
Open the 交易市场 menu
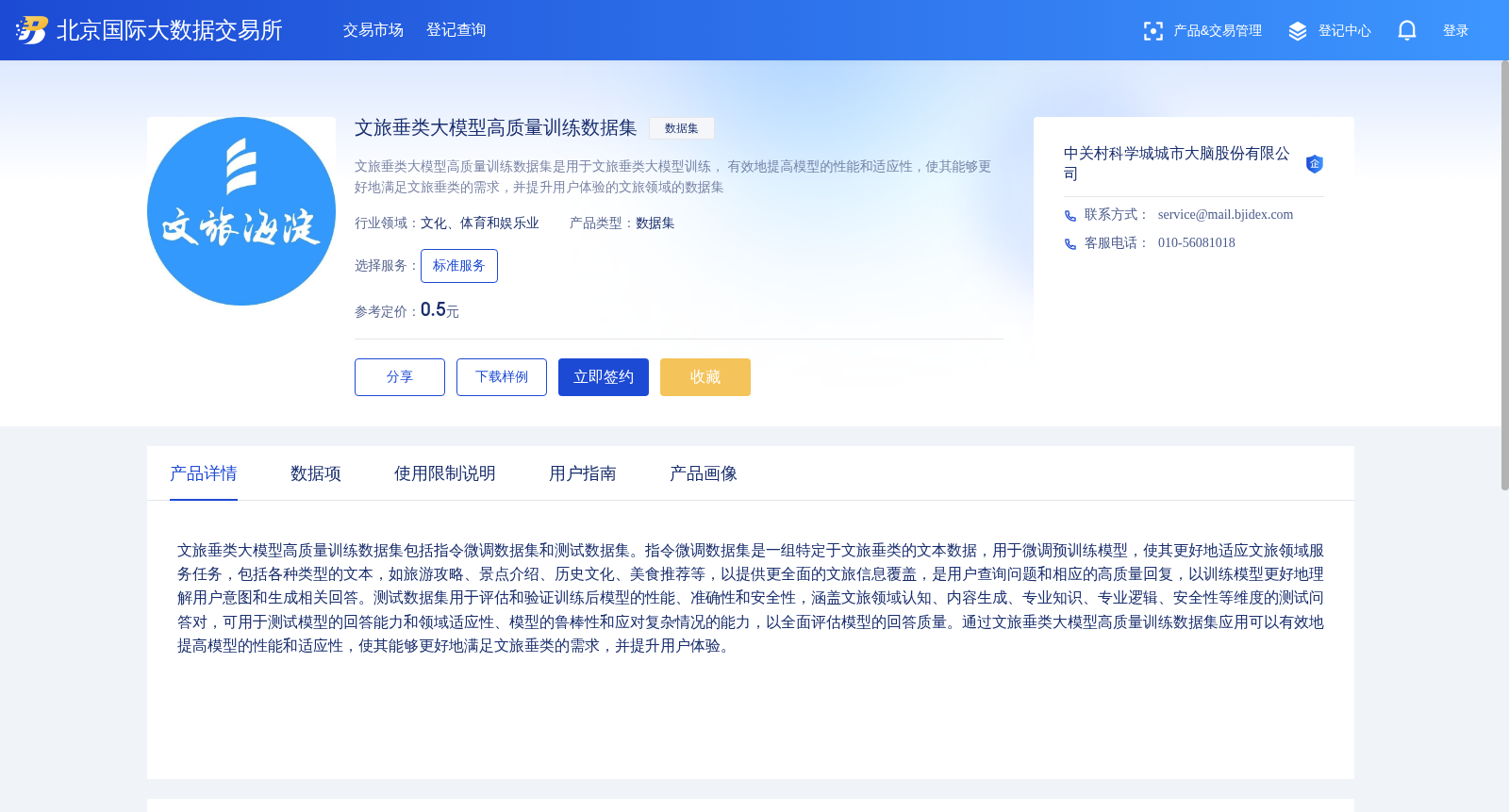[373, 30]
